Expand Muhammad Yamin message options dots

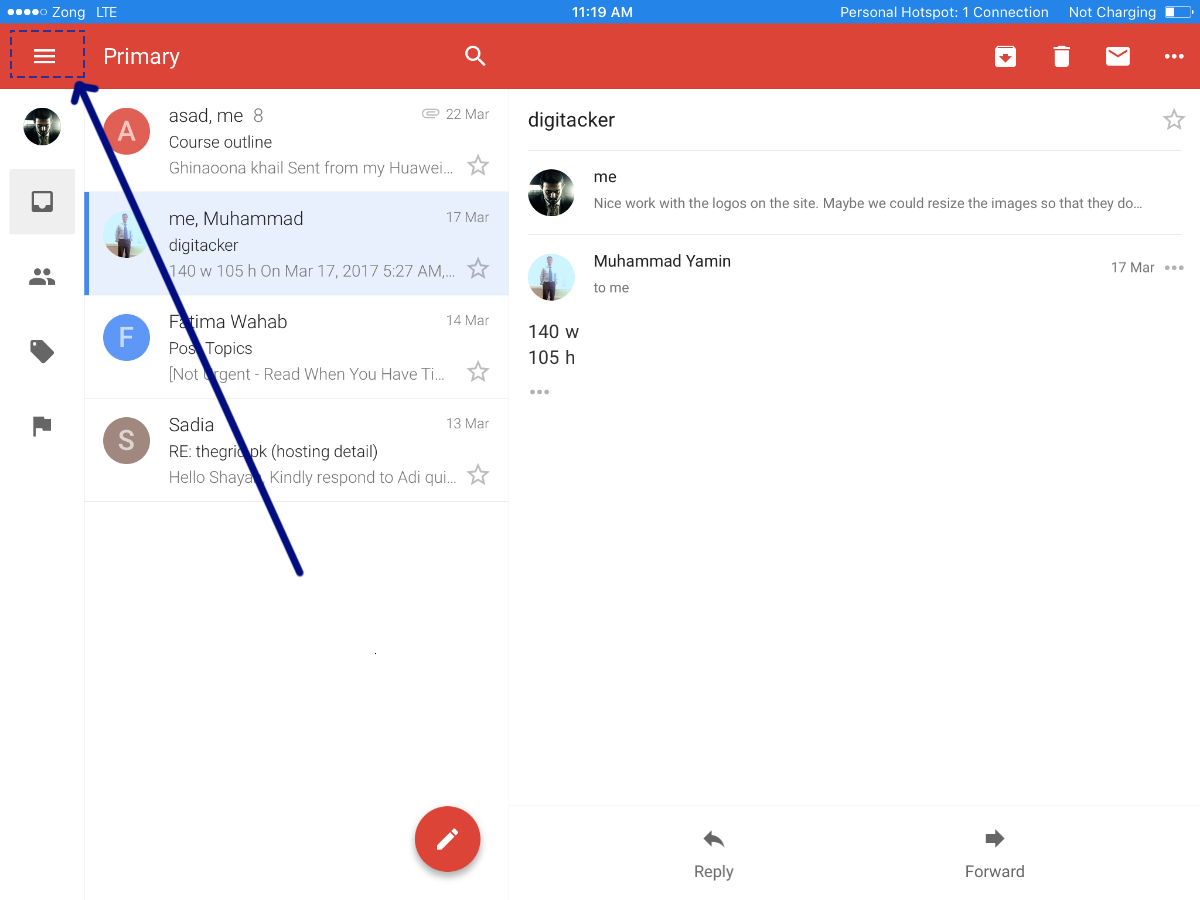(x=1174, y=267)
